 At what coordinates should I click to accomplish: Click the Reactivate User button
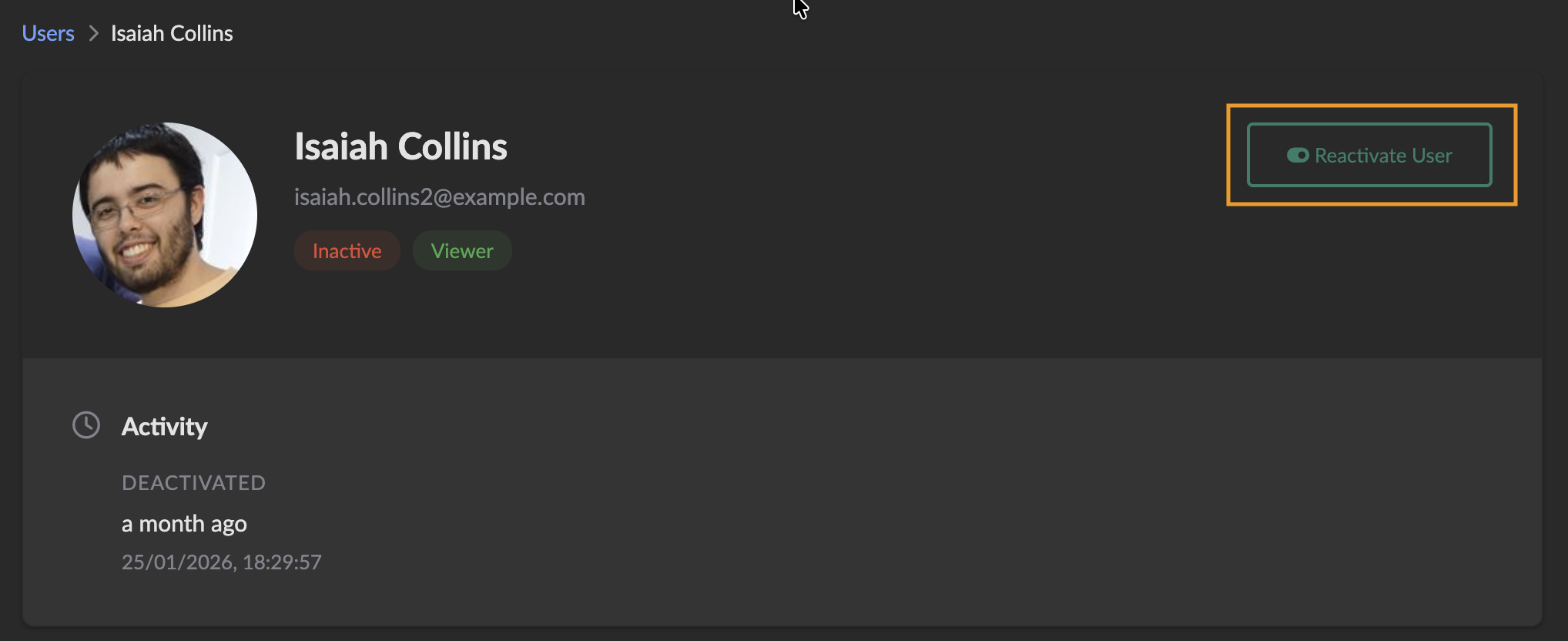[1369, 155]
